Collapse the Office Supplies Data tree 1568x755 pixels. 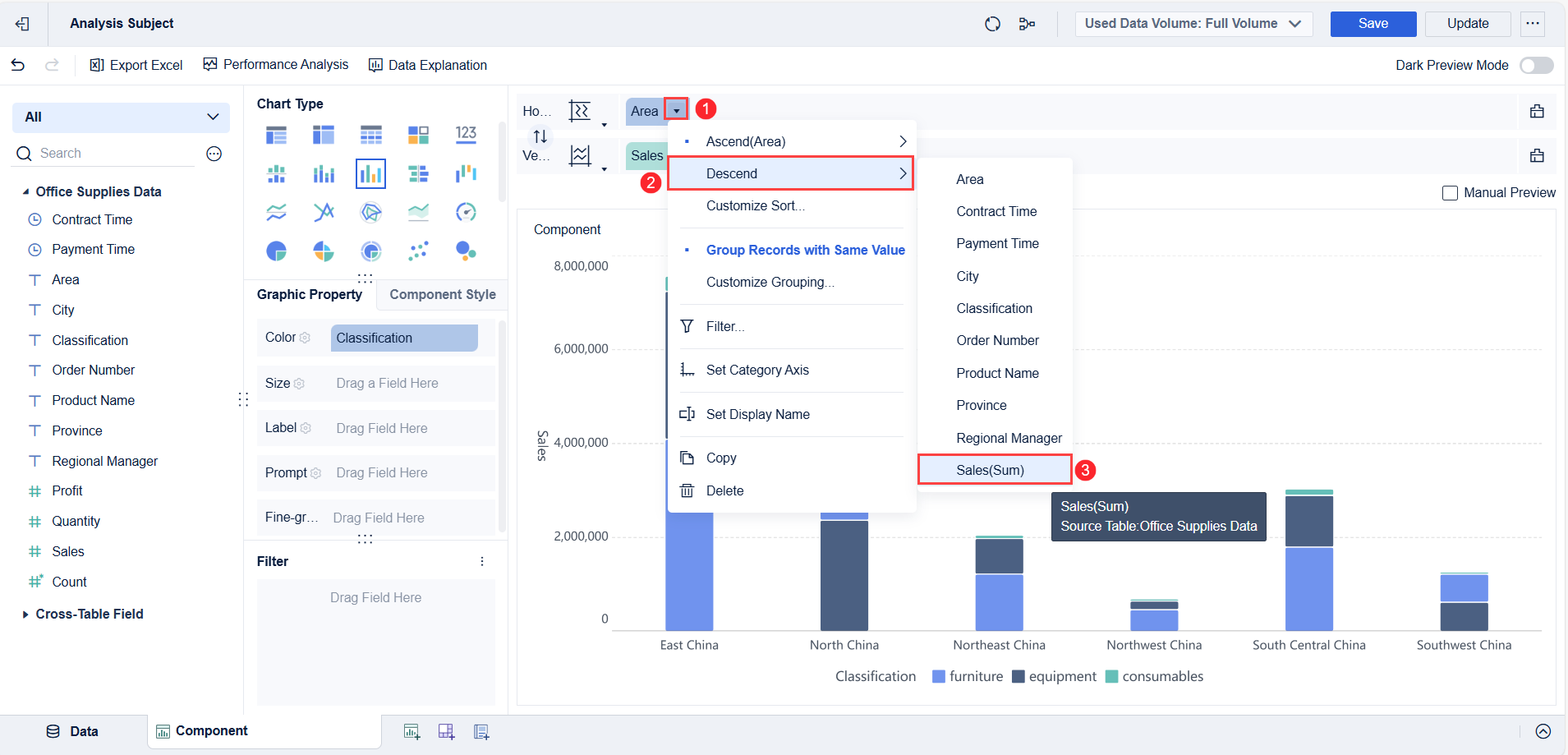point(25,191)
